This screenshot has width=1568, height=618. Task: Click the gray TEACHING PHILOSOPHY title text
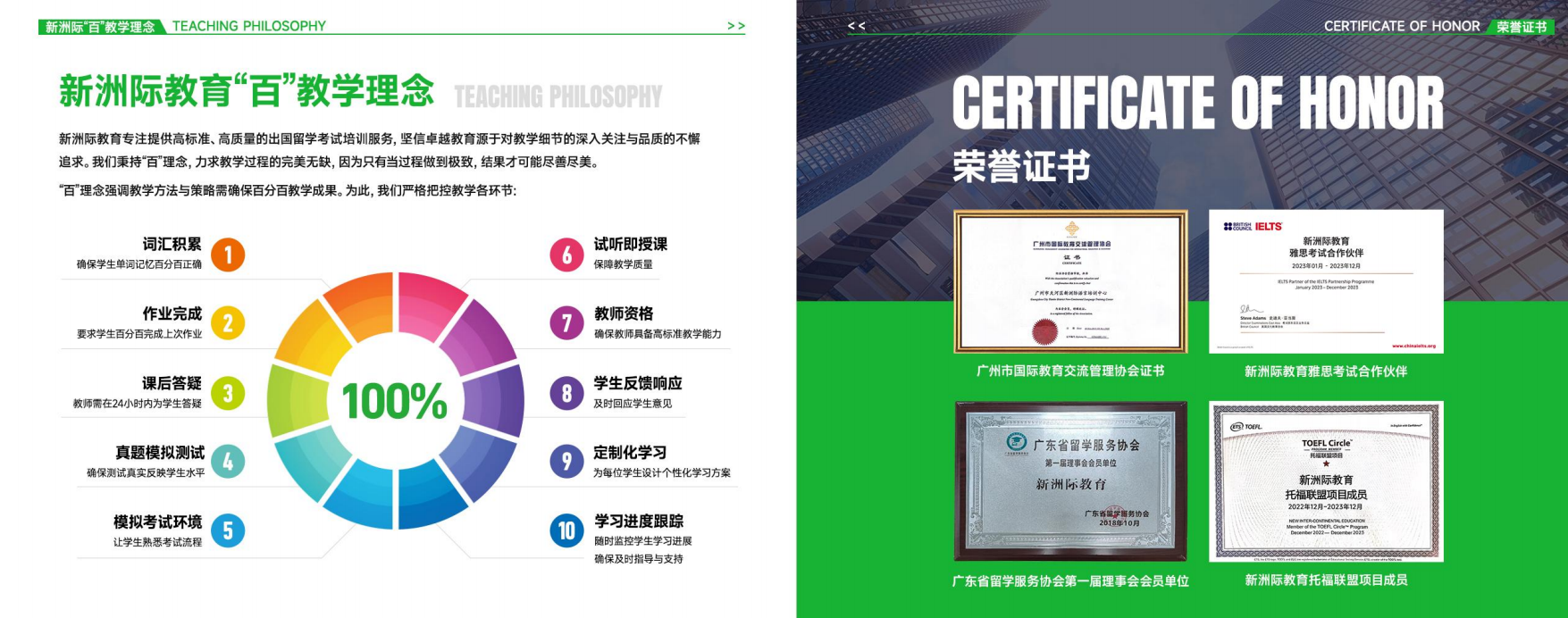coord(558,96)
